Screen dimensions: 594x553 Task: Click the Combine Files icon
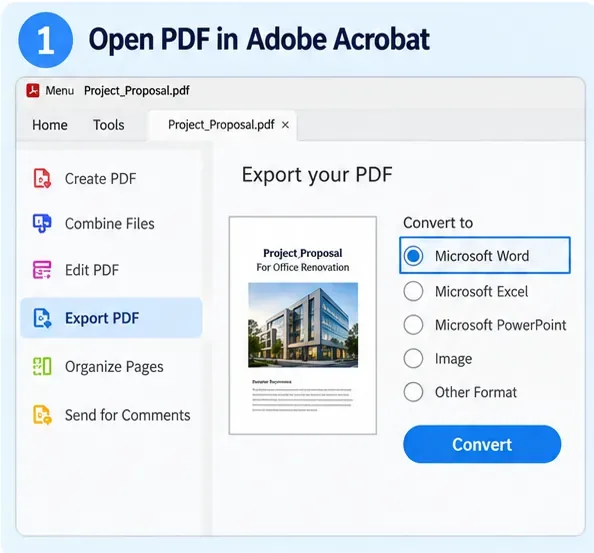click(42, 223)
